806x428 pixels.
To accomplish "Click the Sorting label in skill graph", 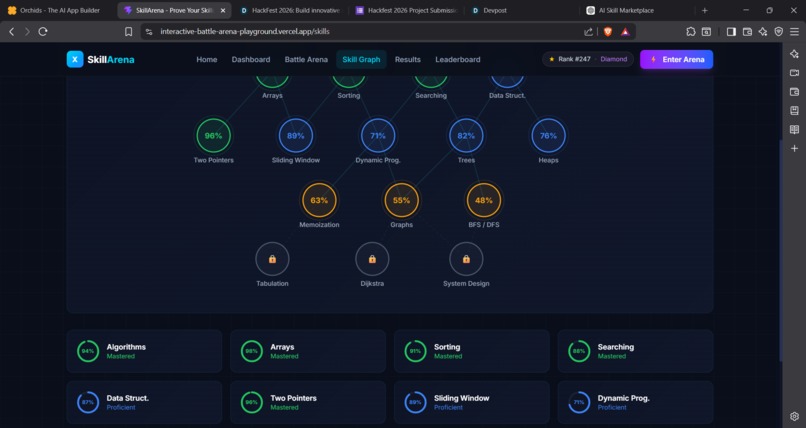I will pyautogui.click(x=349, y=96).
